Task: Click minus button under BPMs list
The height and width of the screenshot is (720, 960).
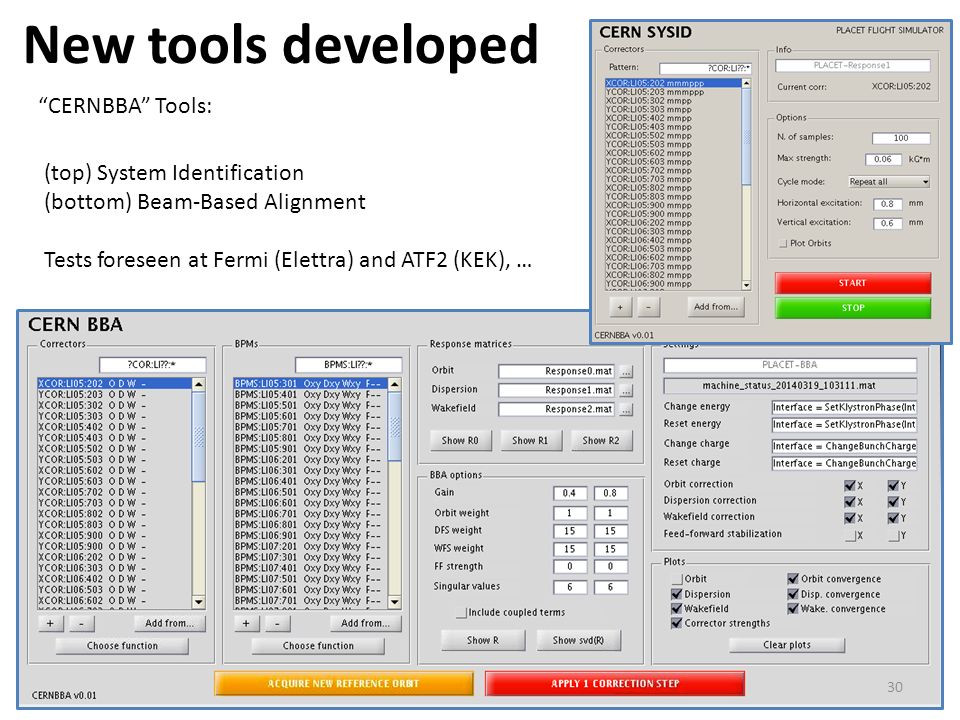Action: tap(278, 623)
